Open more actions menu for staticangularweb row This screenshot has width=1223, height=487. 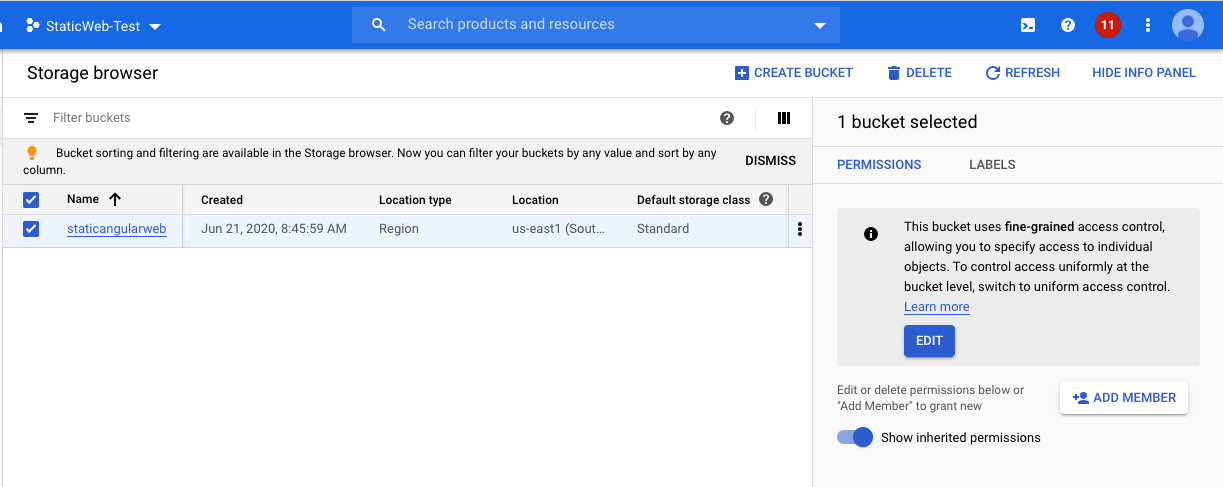coord(799,229)
